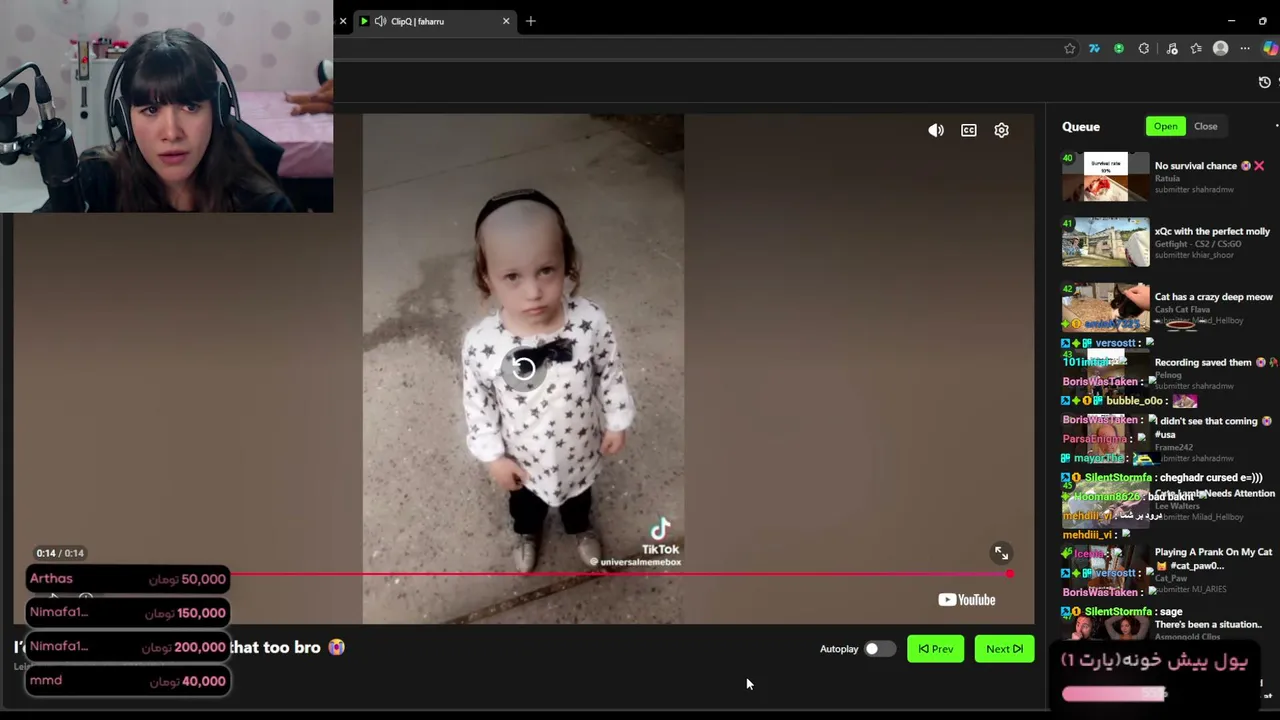Click the SilentStormfa 'sage' chat message
Viewport: 1280px width, 720px height.
click(x=1122, y=611)
